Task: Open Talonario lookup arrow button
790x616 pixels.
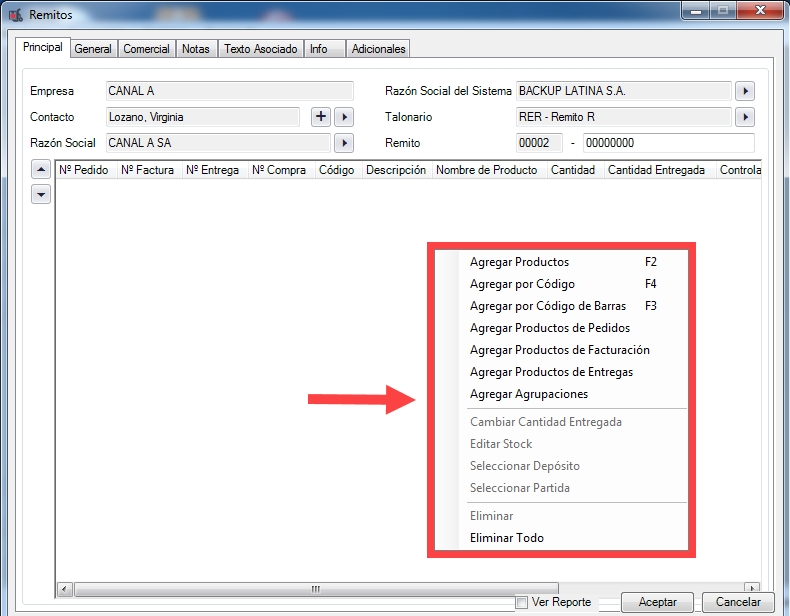Action: [745, 117]
